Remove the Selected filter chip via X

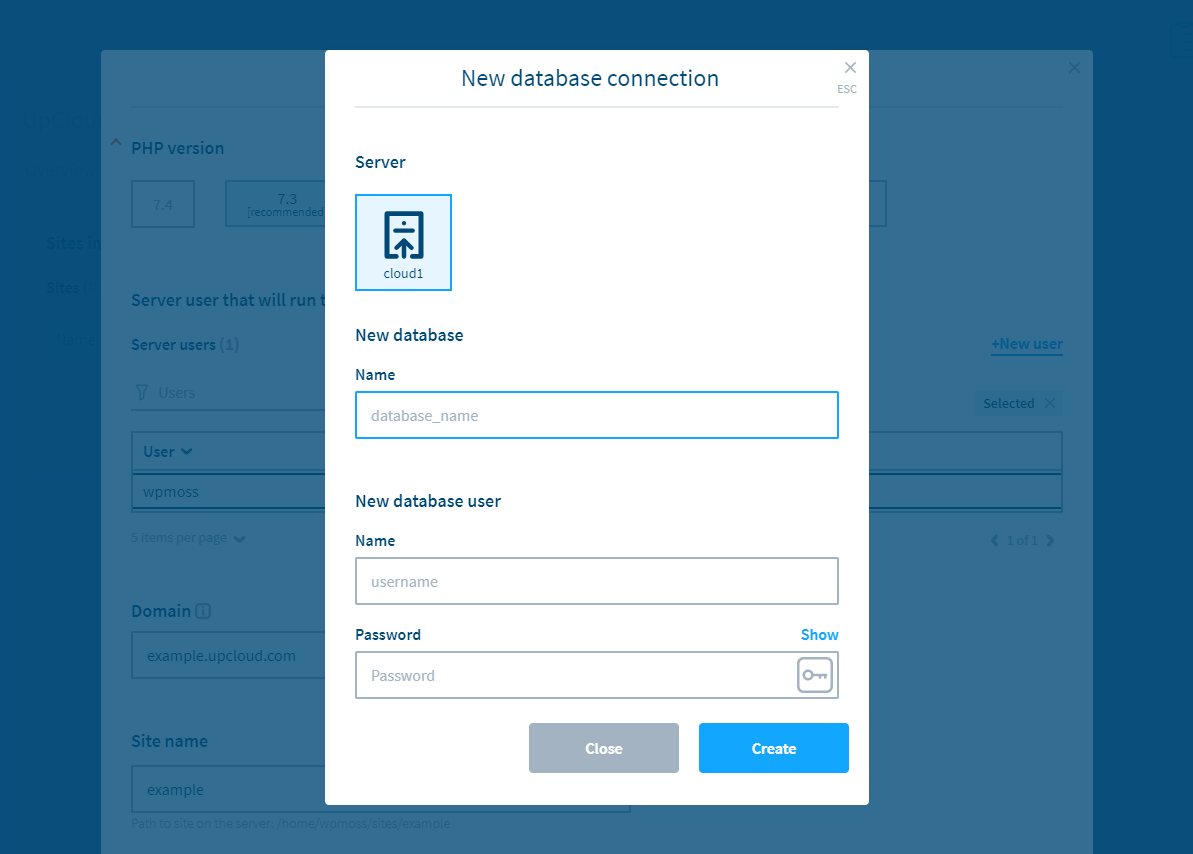click(x=1049, y=403)
